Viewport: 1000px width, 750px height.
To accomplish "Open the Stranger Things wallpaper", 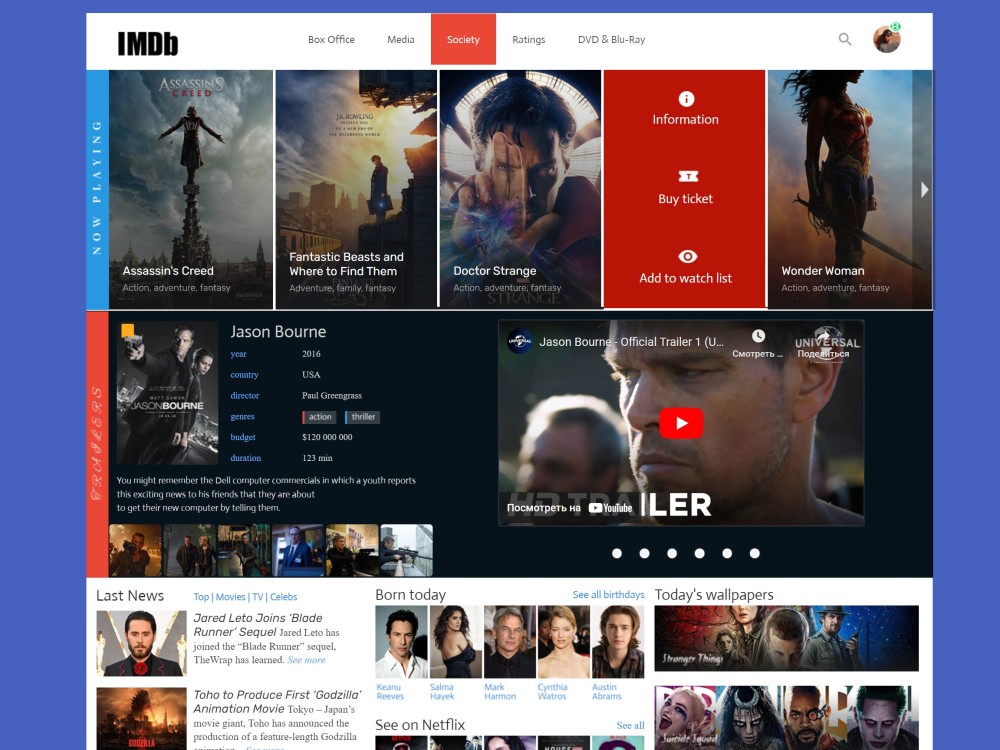I will [786, 638].
